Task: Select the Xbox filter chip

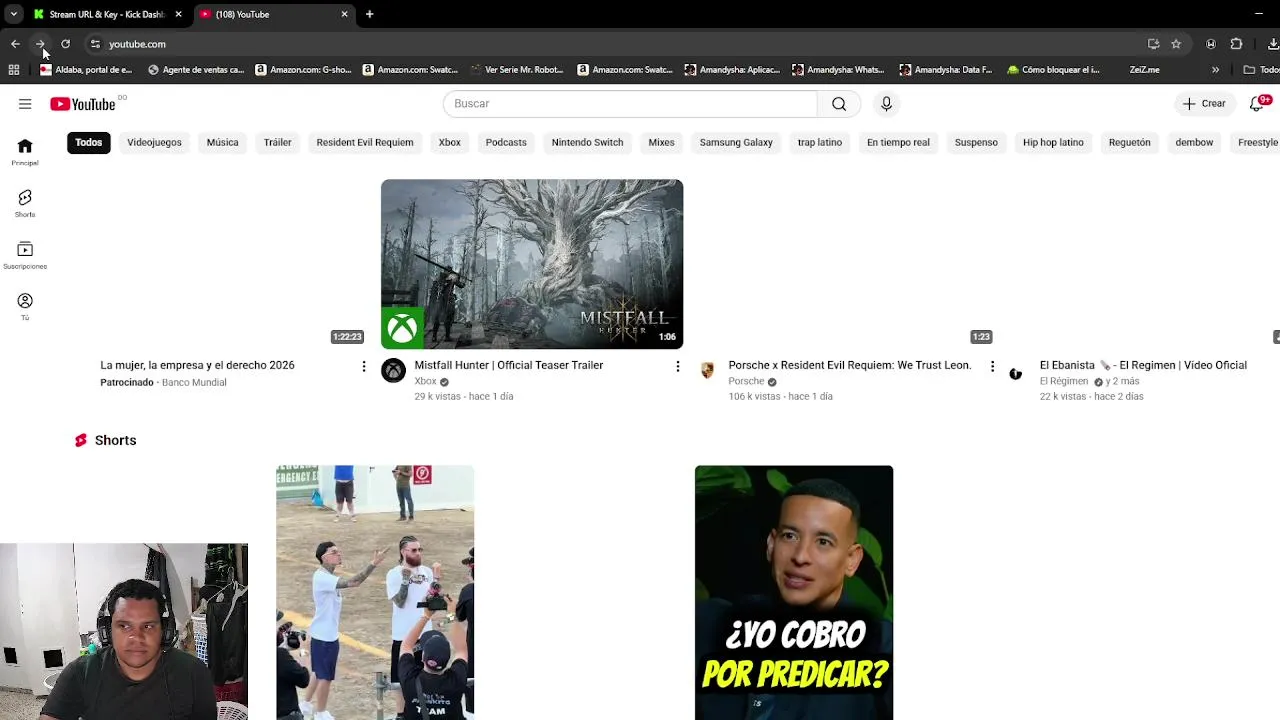Action: (x=450, y=142)
